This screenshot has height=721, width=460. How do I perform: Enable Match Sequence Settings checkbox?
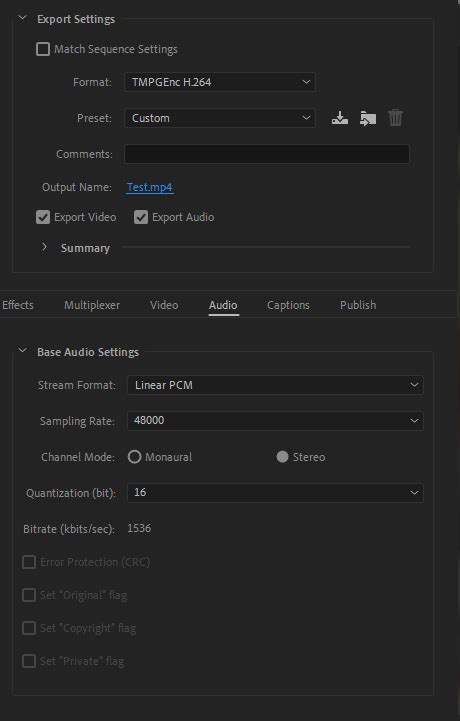coord(43,49)
